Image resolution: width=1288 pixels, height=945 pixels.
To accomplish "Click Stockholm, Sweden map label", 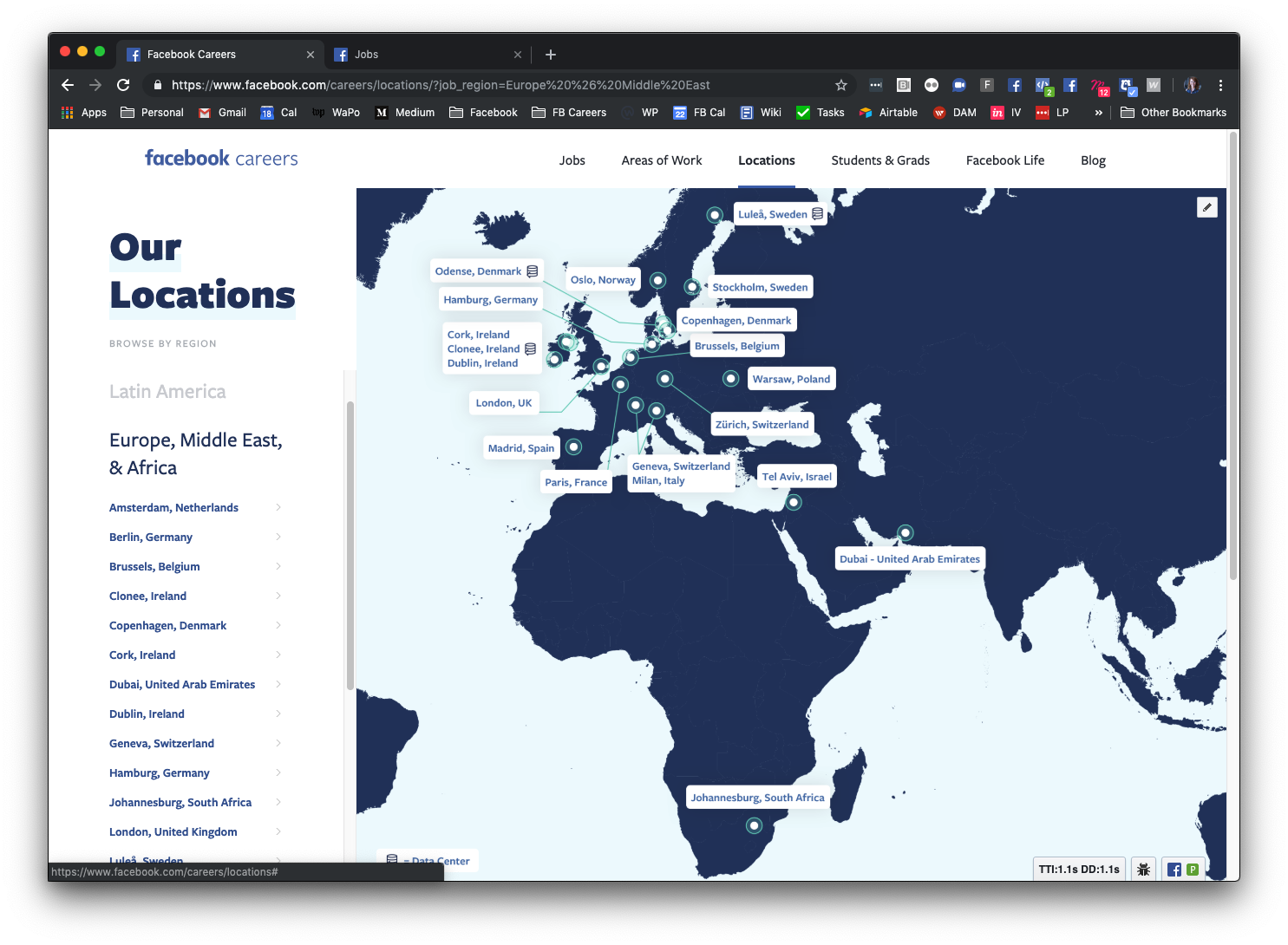I will point(760,287).
